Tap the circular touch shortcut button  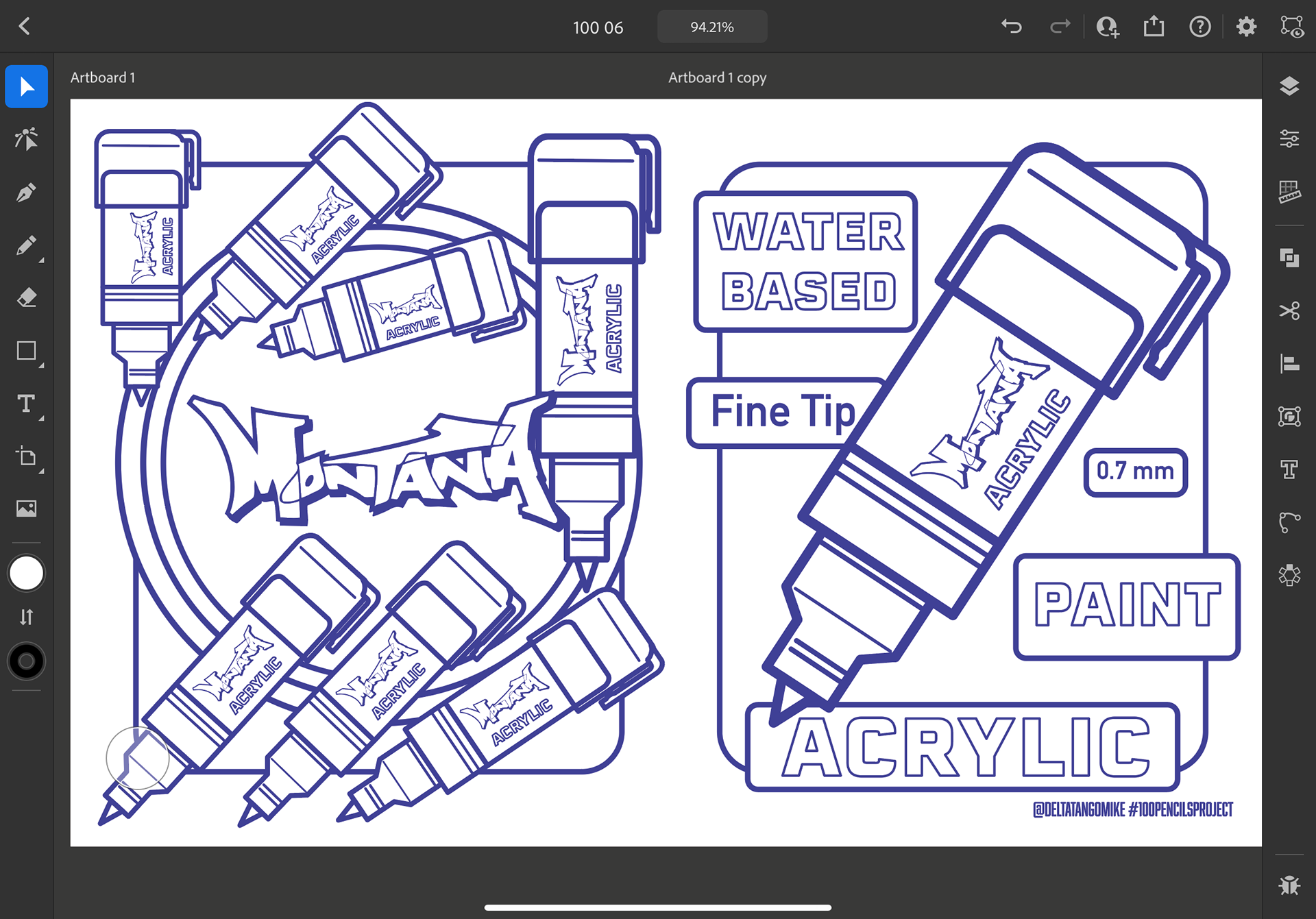point(138,758)
